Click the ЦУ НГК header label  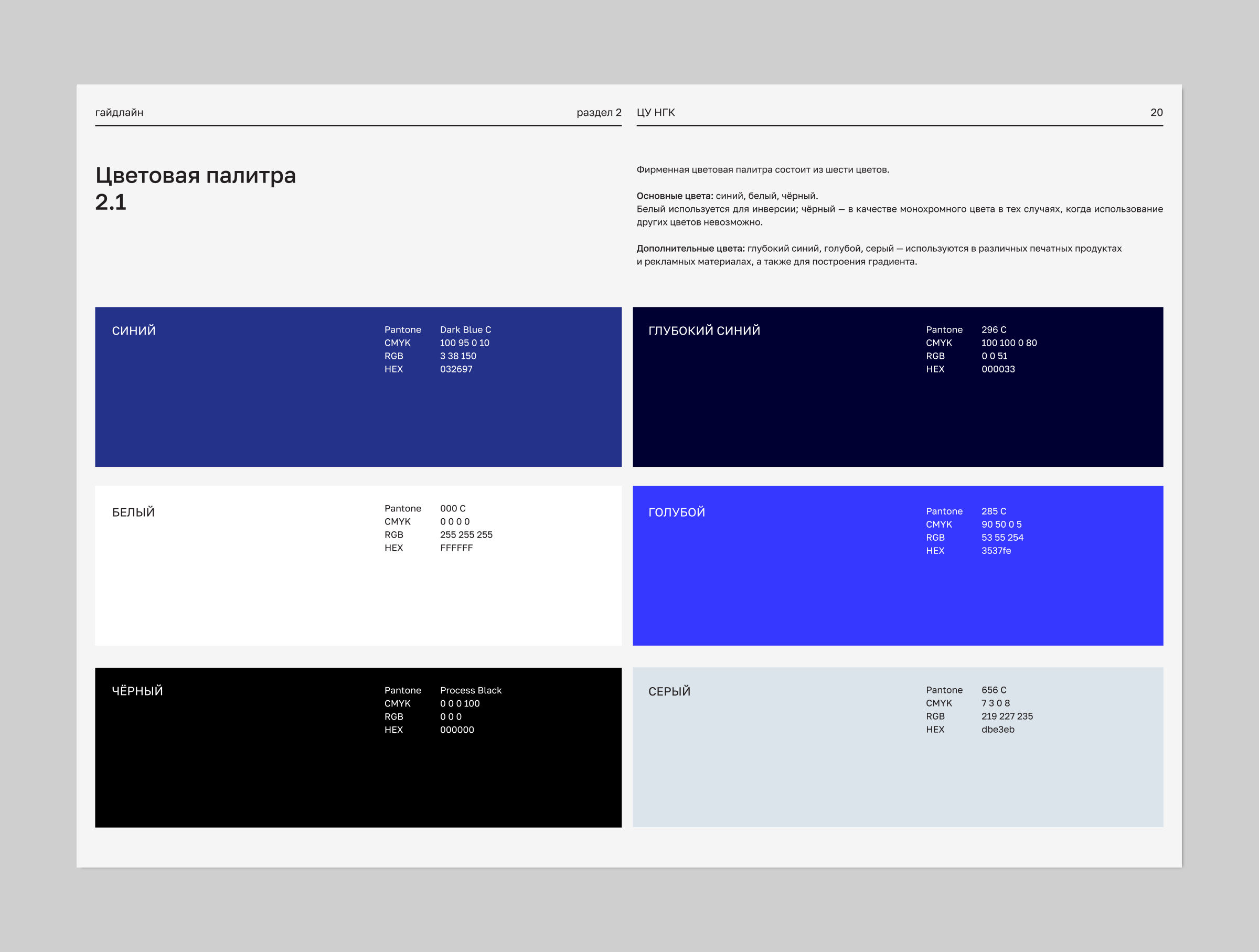coord(656,112)
